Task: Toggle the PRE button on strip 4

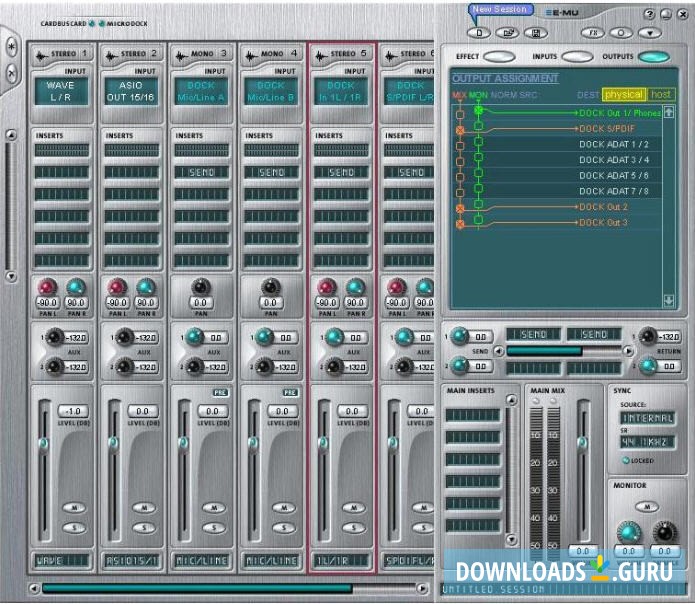Action: point(290,393)
